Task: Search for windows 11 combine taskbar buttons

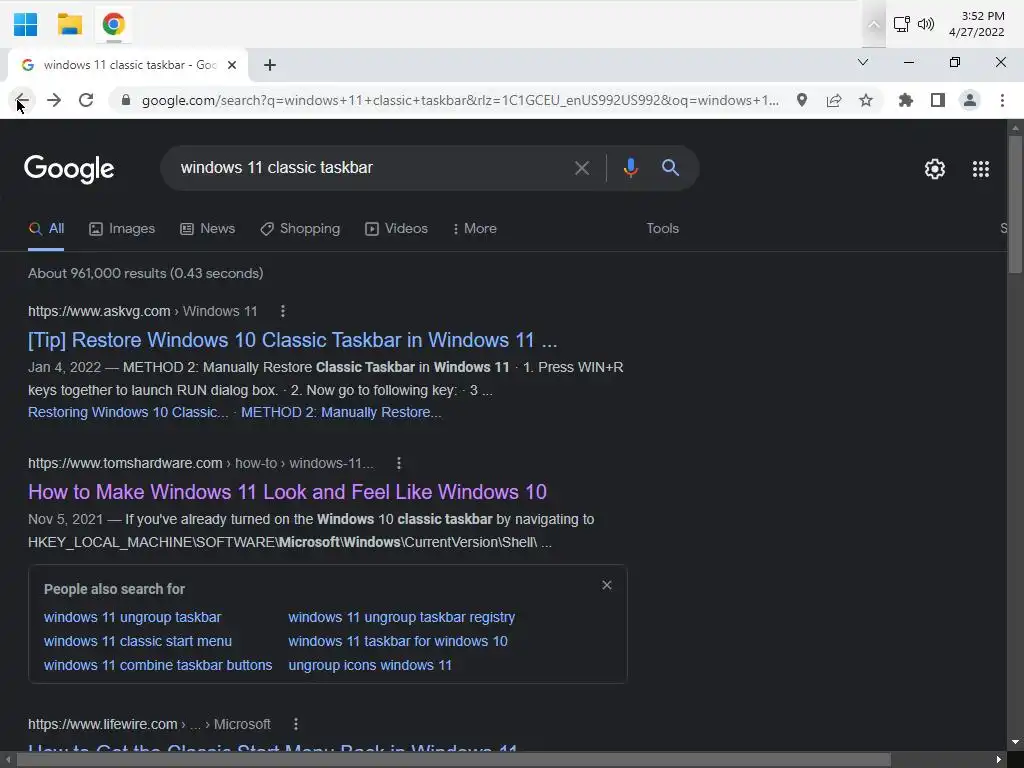Action: coord(158,665)
